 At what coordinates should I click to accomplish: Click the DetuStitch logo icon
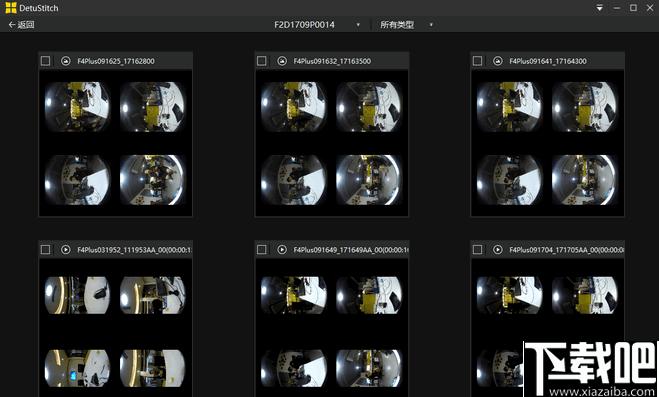coord(11,8)
